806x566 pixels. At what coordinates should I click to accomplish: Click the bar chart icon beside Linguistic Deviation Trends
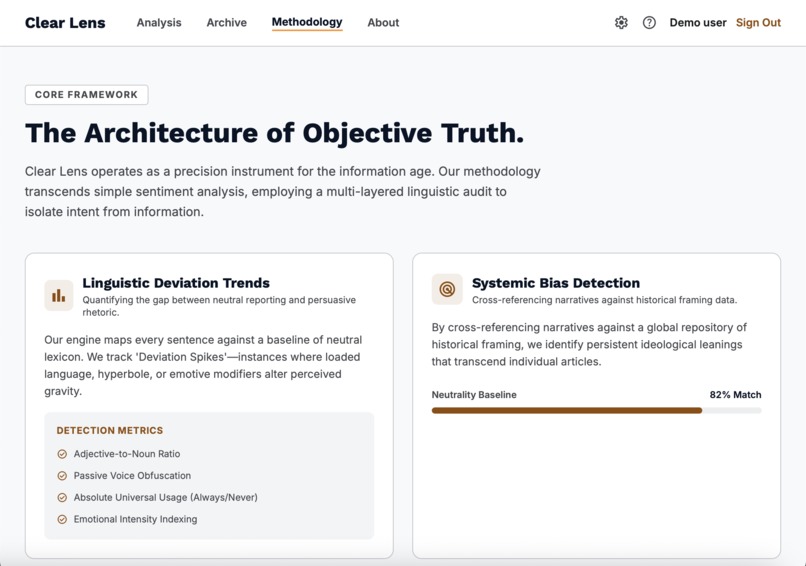coord(59,295)
